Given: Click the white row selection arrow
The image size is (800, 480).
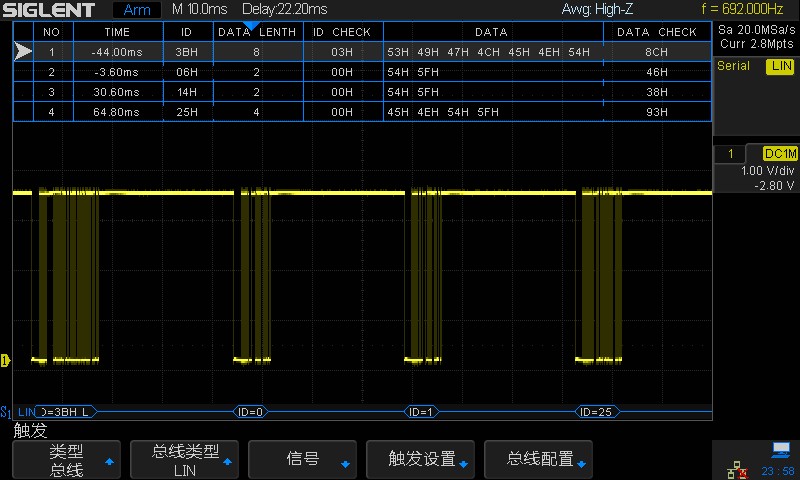Looking at the screenshot, I should 23,52.
